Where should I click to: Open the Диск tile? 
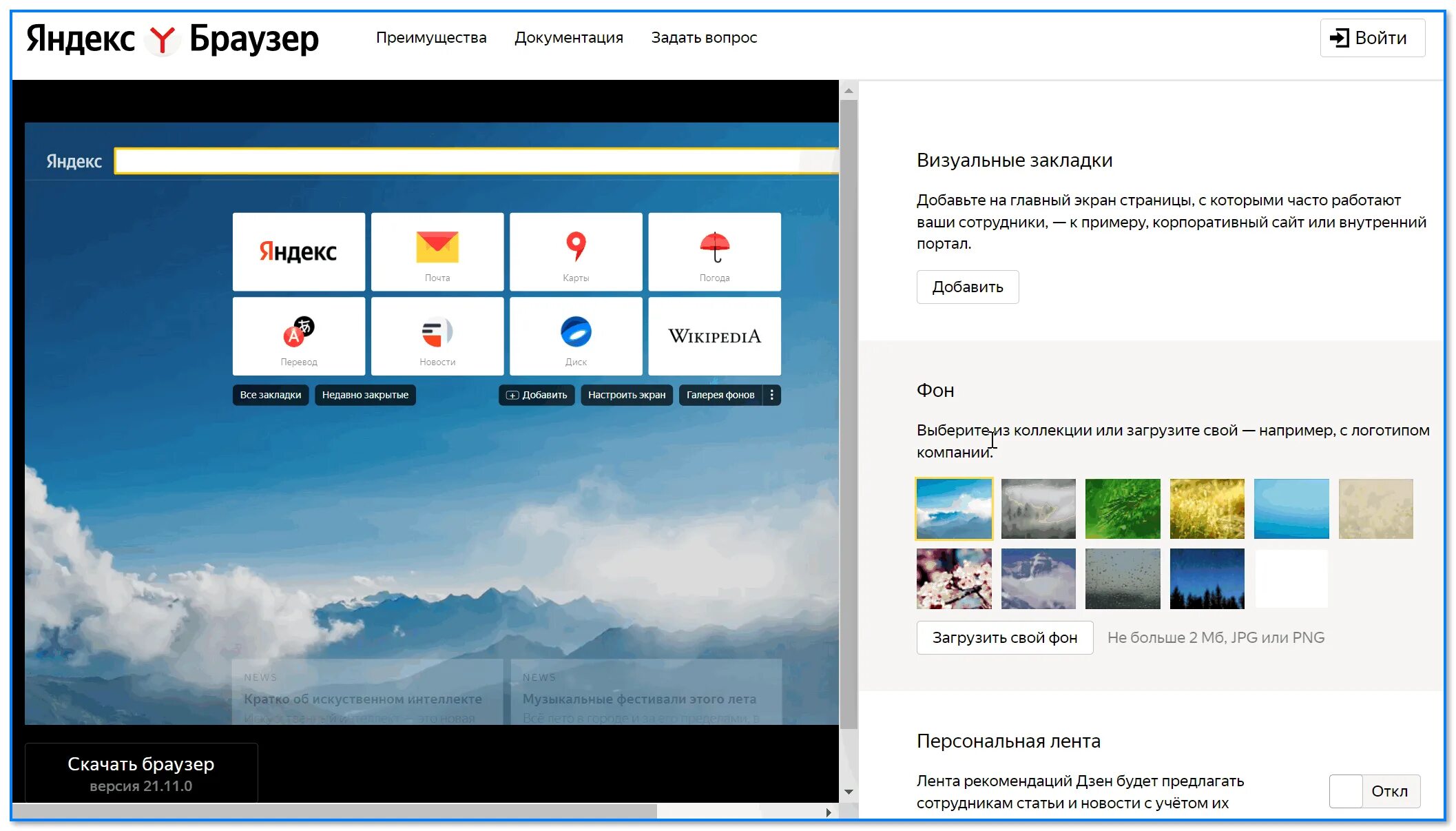576,336
